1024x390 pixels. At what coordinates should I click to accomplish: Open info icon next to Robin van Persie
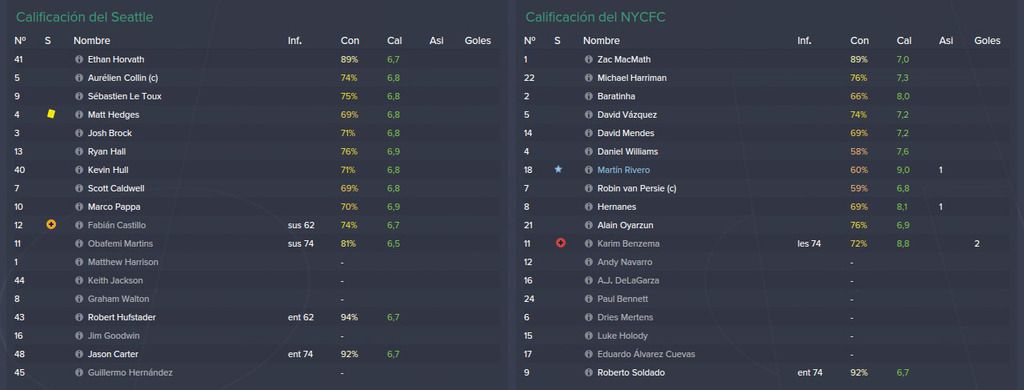point(589,188)
